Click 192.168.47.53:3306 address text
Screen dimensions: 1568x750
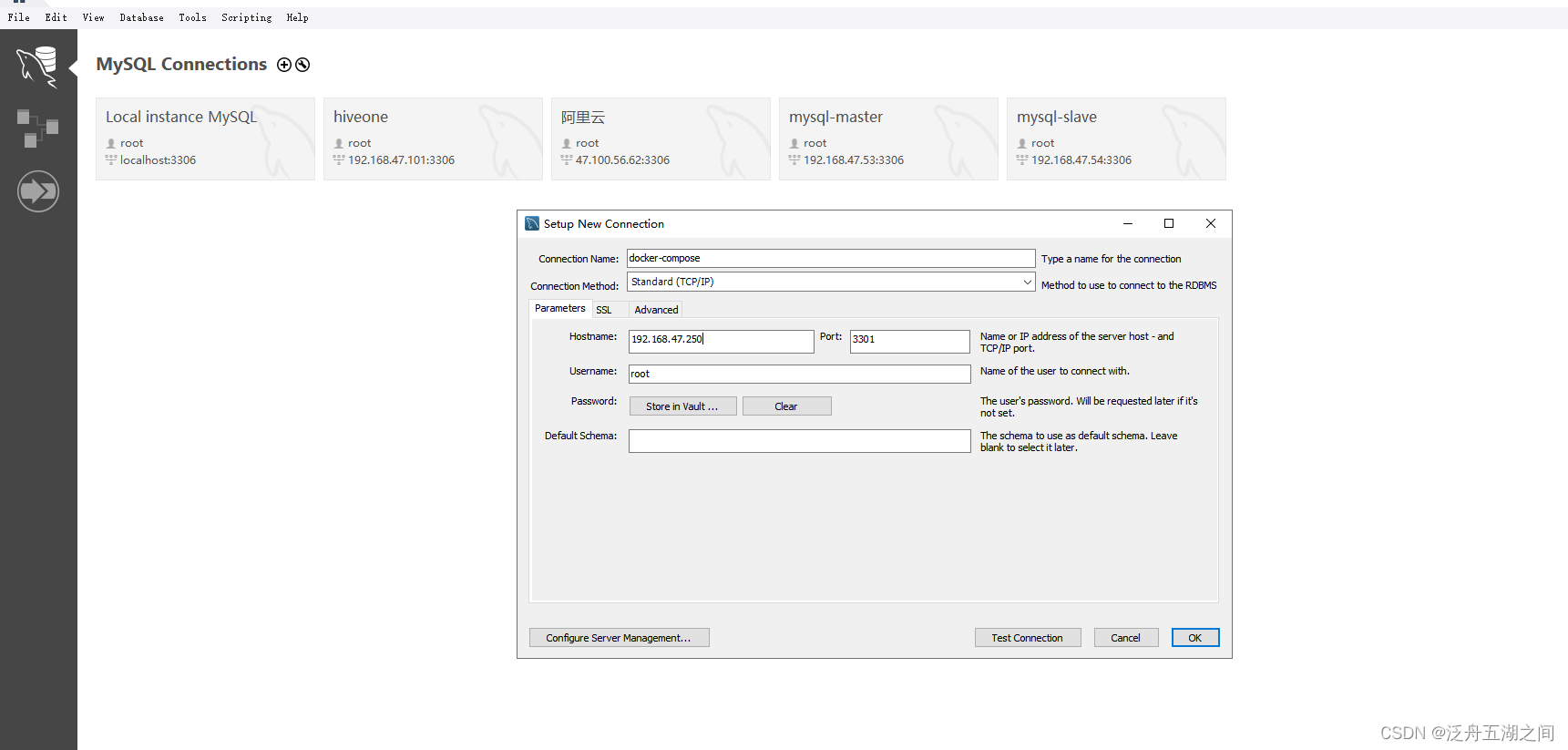tap(854, 160)
